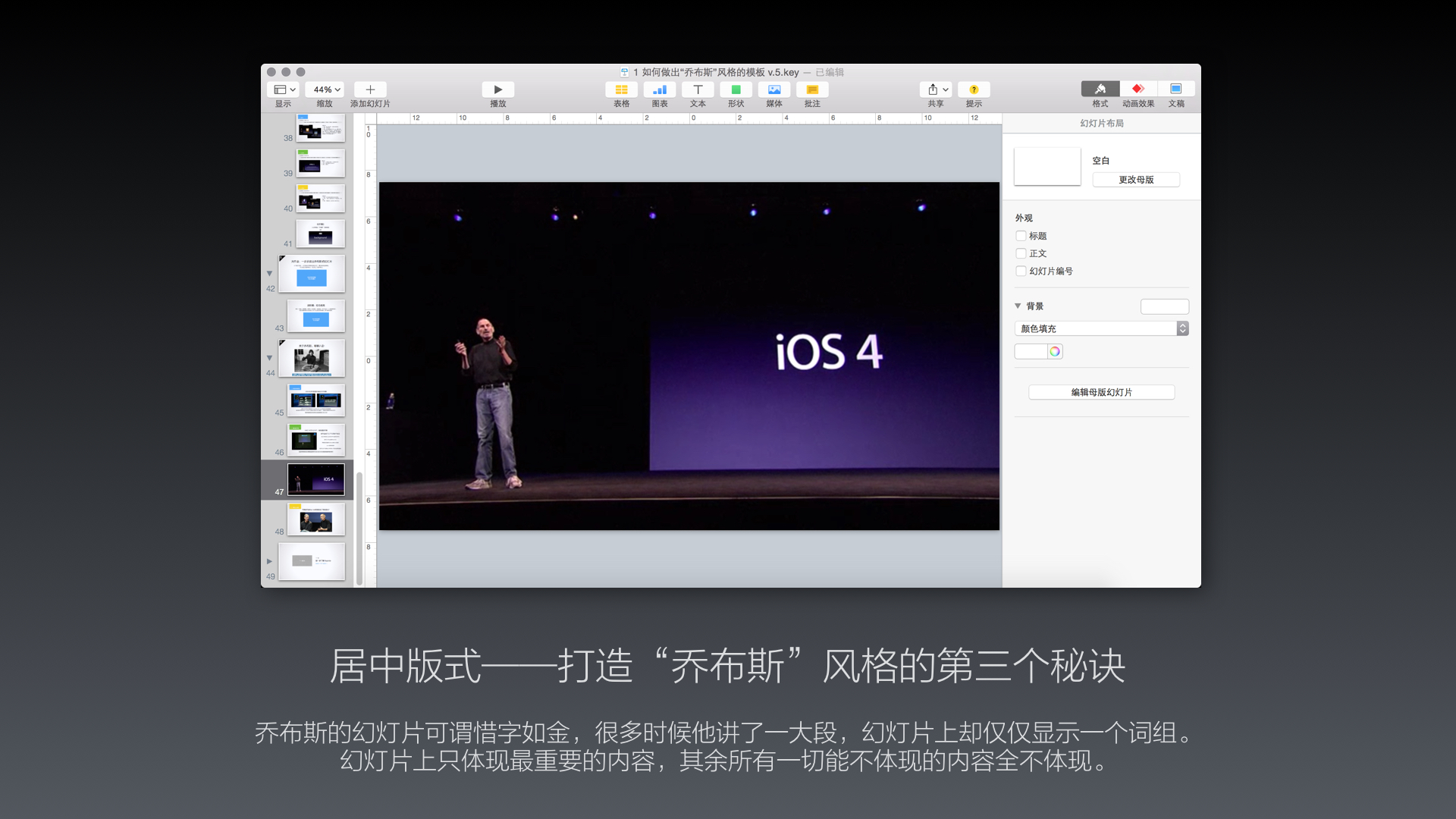The width and height of the screenshot is (1456, 819).
Task: Click the 背景 preview color swatch
Action: click(x=1165, y=306)
